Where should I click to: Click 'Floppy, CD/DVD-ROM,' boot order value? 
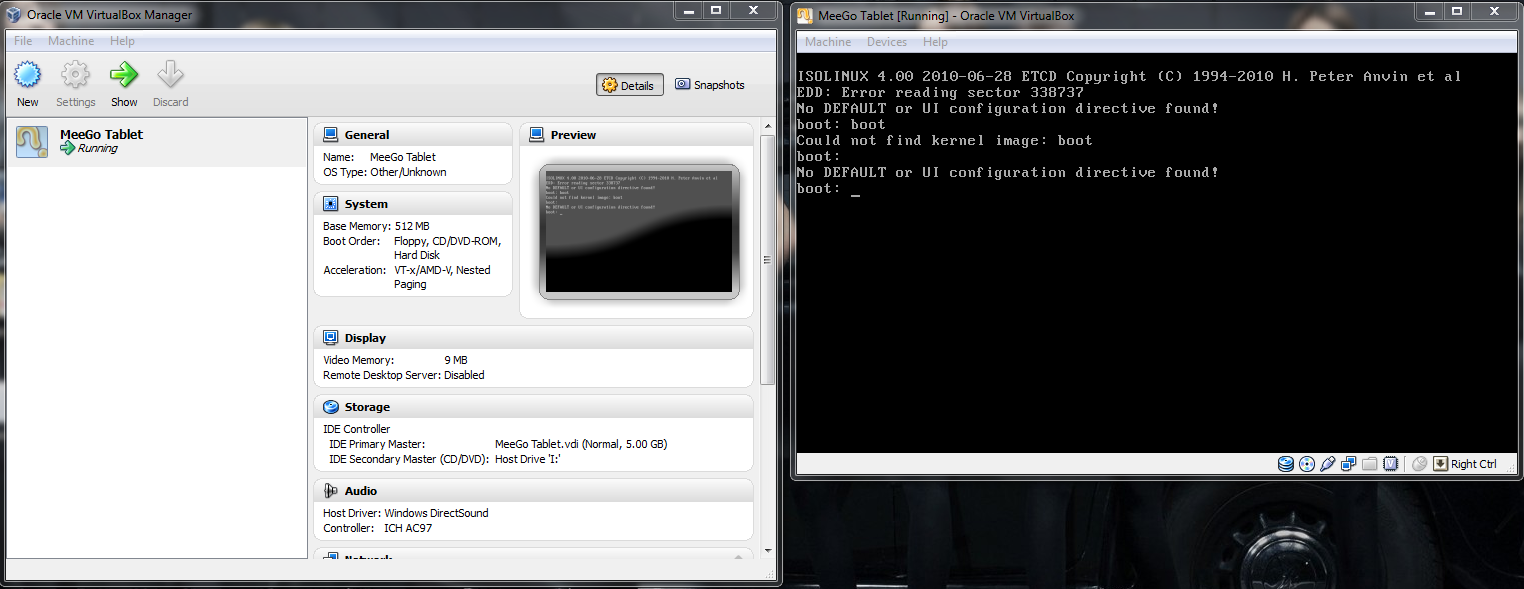(448, 241)
